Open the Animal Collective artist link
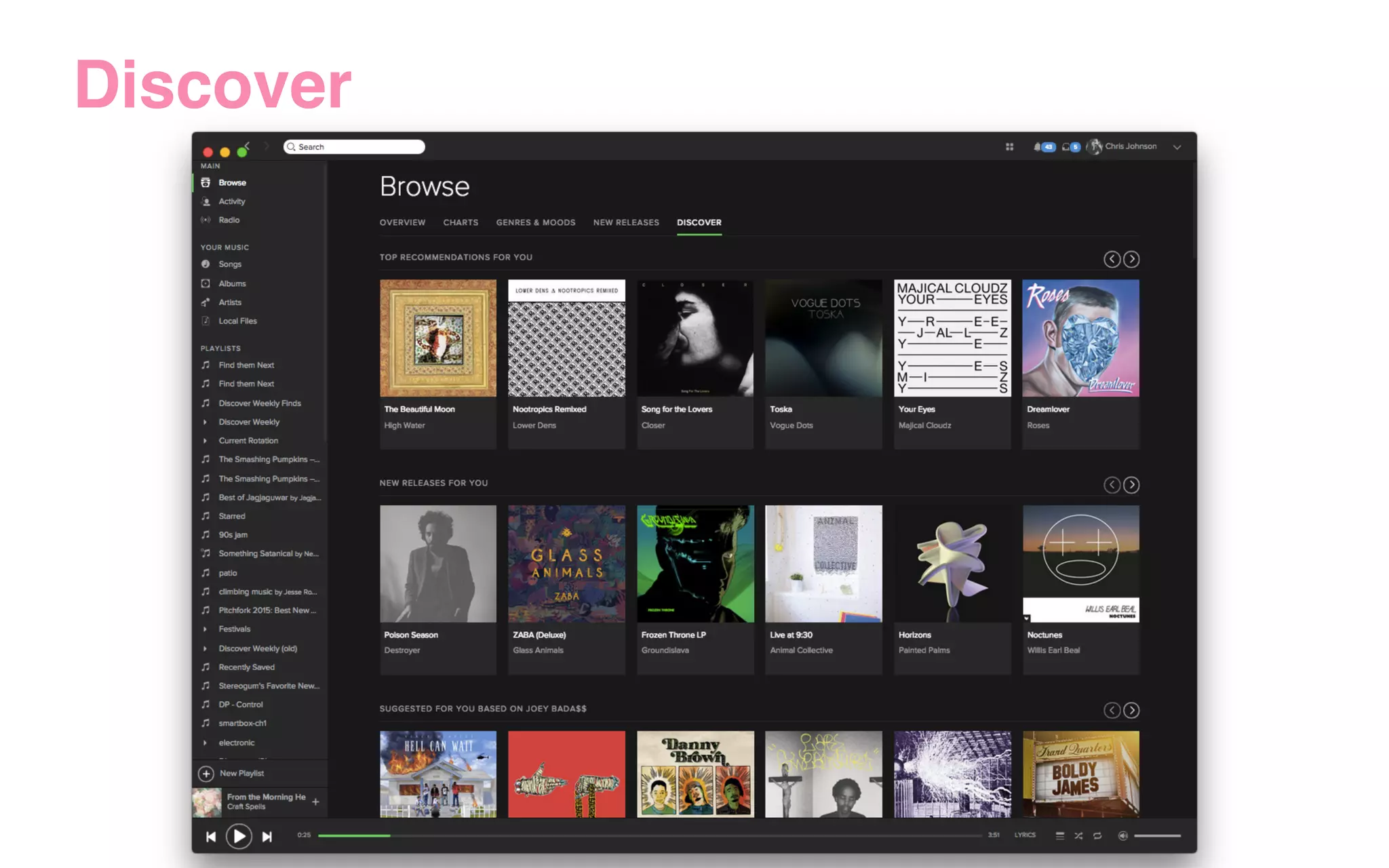This screenshot has width=1389, height=868. (801, 650)
